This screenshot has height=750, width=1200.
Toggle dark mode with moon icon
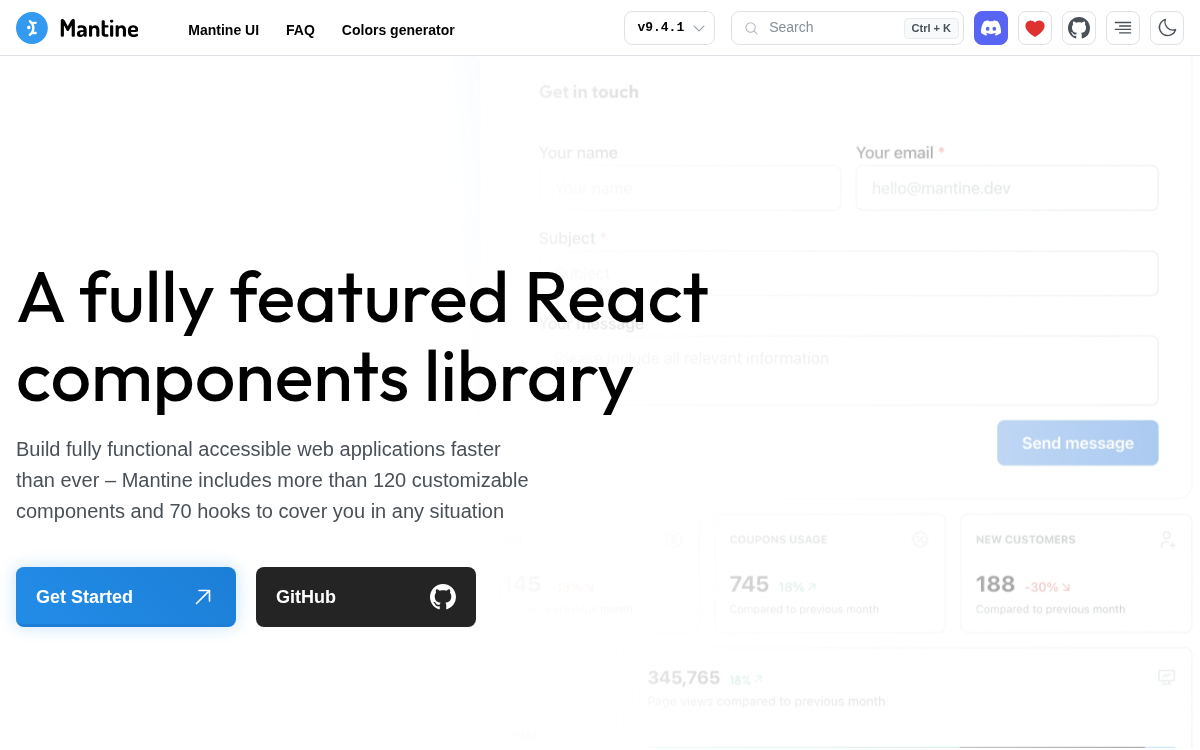point(1167,28)
